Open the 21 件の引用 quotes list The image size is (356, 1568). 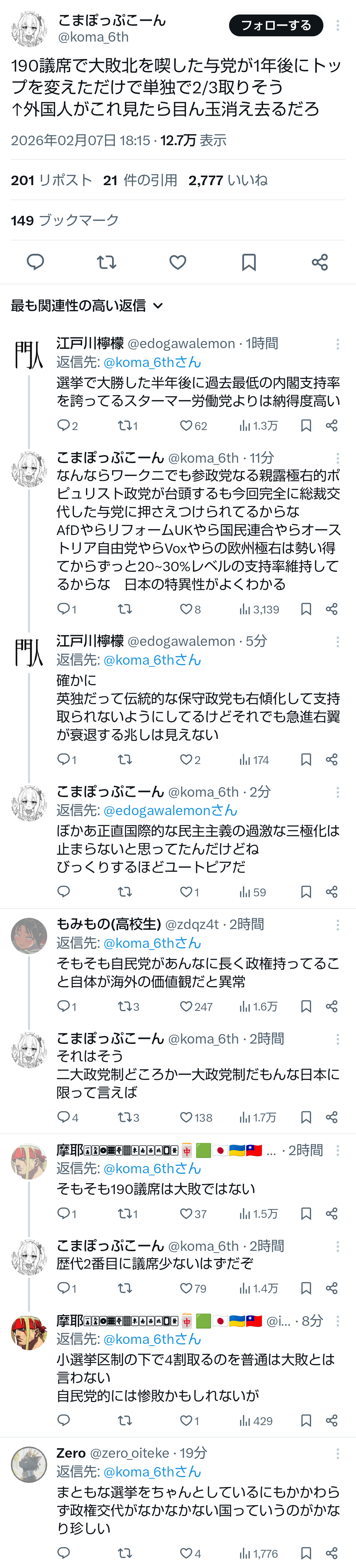(140, 180)
